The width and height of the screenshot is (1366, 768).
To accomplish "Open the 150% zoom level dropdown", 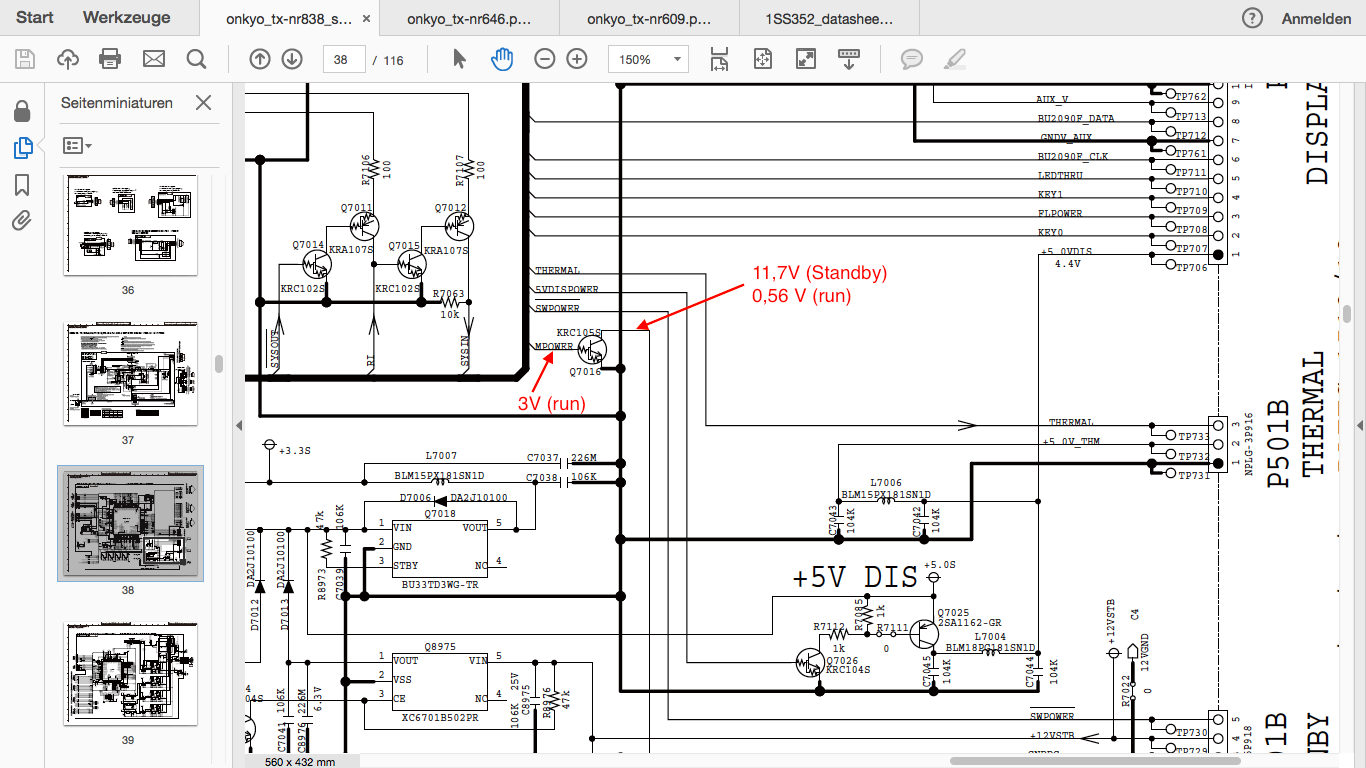I will point(648,60).
